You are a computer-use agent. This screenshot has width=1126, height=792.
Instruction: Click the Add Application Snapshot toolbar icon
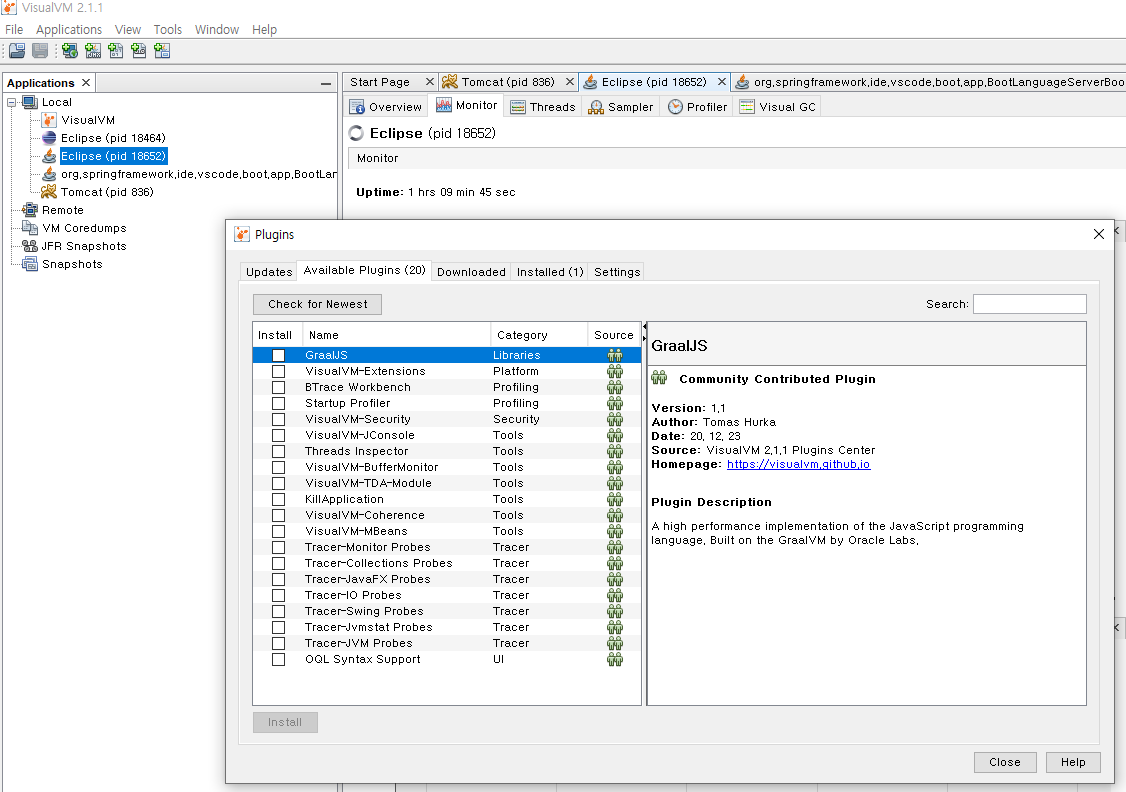pyautogui.click(x=162, y=50)
